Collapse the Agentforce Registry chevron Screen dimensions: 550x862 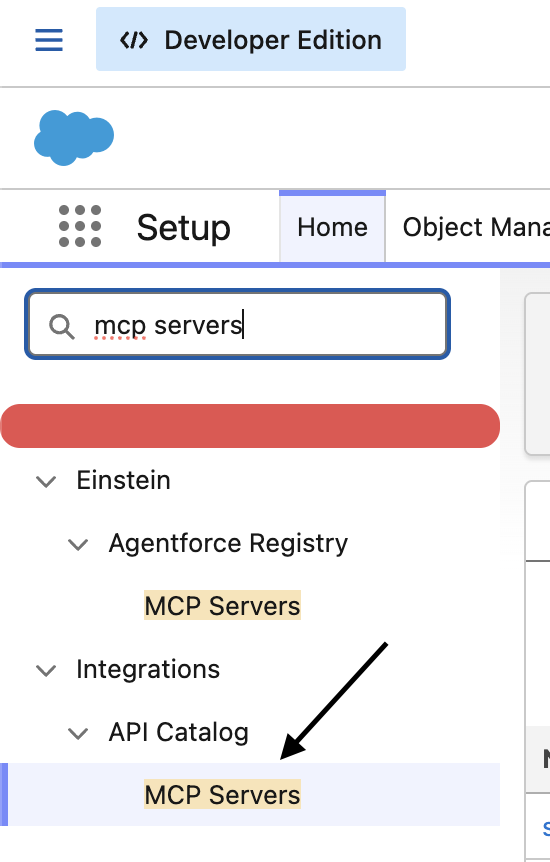click(78, 544)
